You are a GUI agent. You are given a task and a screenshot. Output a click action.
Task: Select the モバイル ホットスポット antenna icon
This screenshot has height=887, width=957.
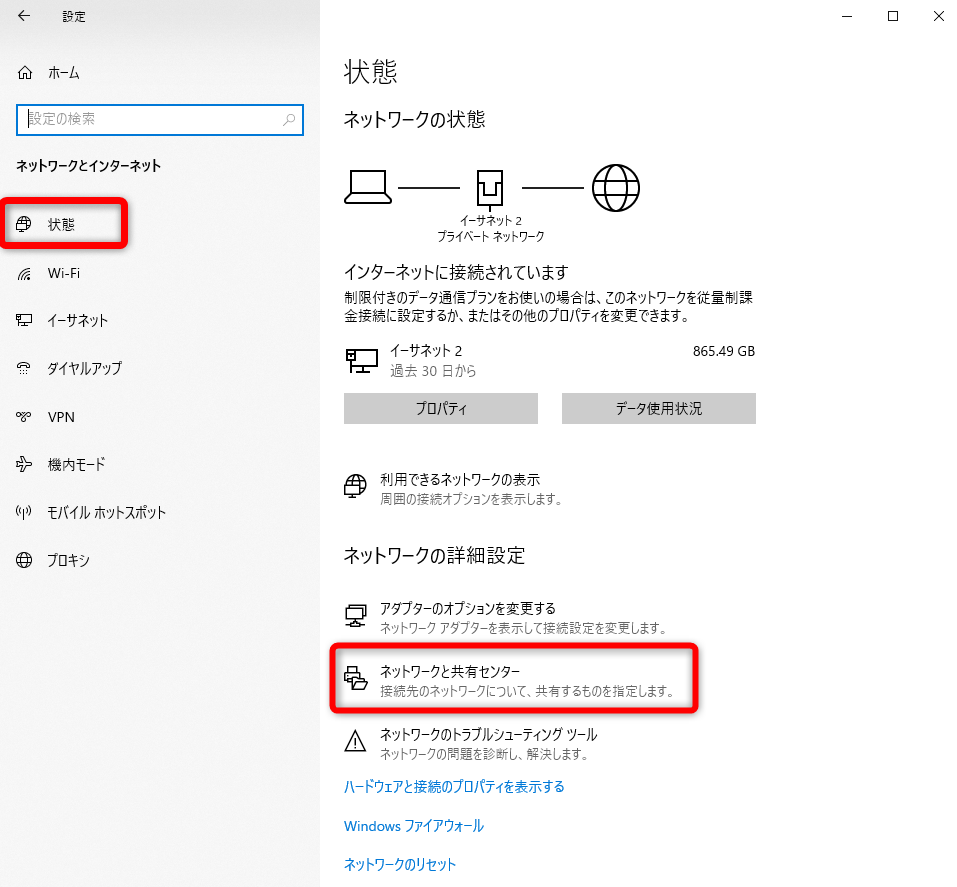(24, 512)
